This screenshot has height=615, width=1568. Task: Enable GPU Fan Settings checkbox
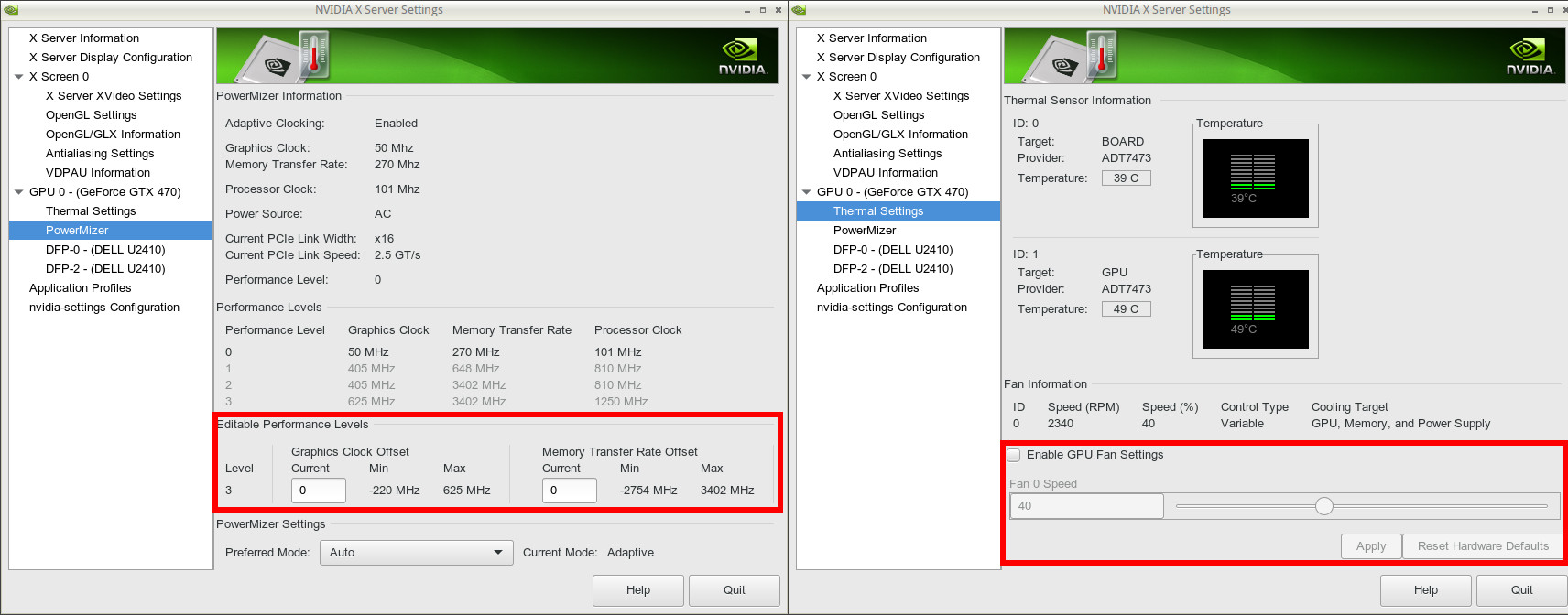pos(1014,455)
